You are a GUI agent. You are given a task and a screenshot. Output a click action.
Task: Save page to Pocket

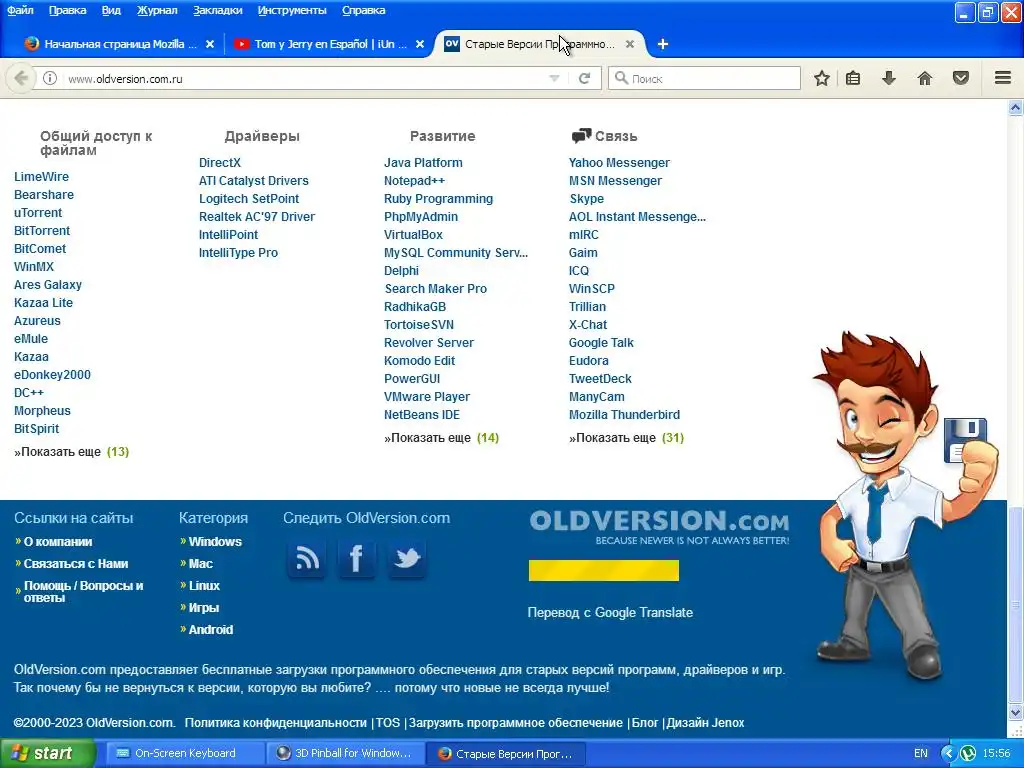coord(961,78)
